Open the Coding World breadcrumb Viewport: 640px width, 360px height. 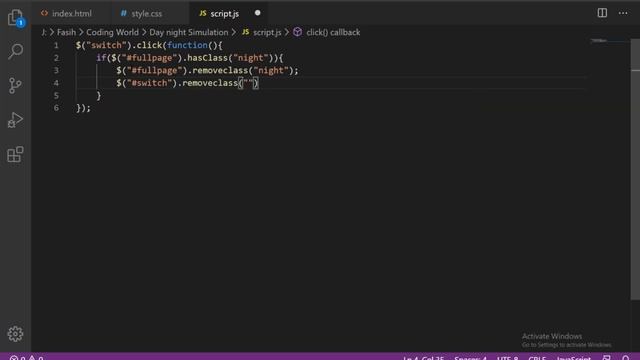coord(112,32)
